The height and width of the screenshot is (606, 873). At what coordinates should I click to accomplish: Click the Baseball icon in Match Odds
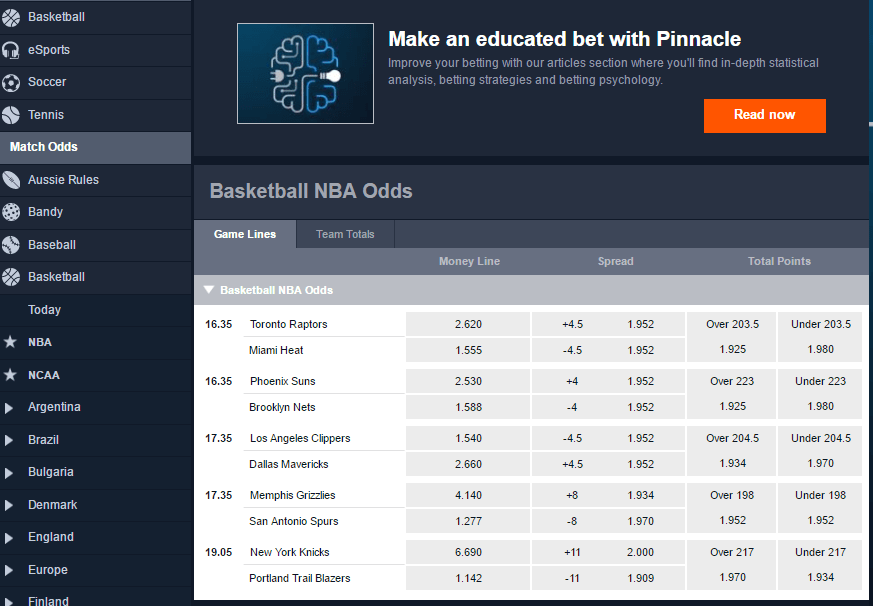(x=11, y=245)
